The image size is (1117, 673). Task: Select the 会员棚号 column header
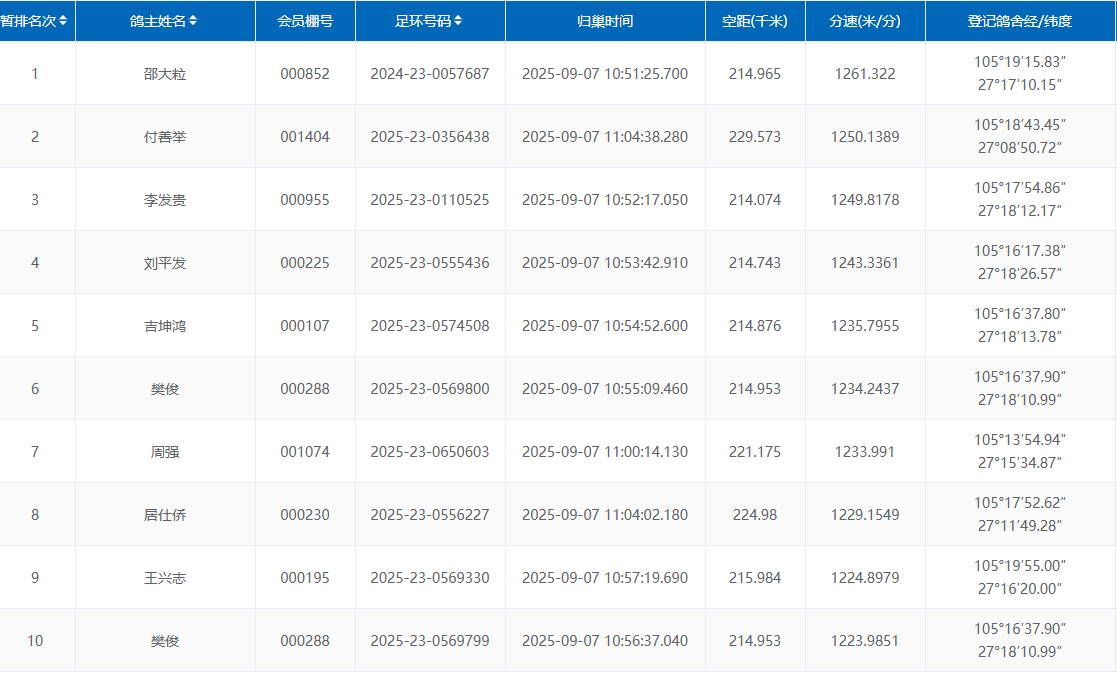pyautogui.click(x=305, y=21)
